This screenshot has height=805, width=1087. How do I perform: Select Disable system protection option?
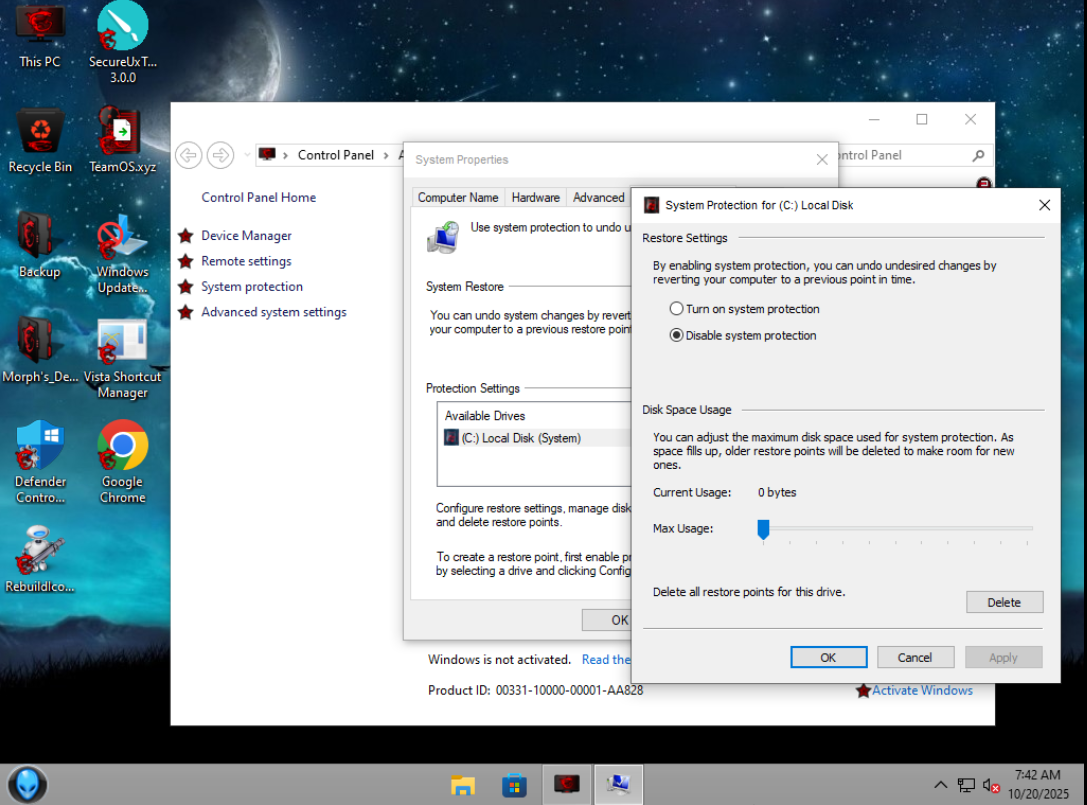pyautogui.click(x=677, y=336)
